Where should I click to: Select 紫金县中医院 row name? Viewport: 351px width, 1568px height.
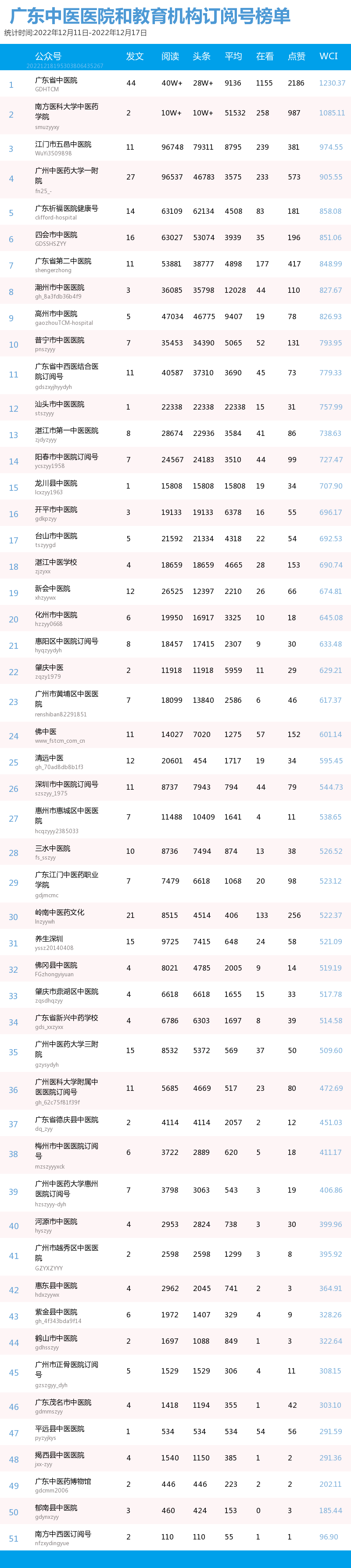(x=56, y=1312)
